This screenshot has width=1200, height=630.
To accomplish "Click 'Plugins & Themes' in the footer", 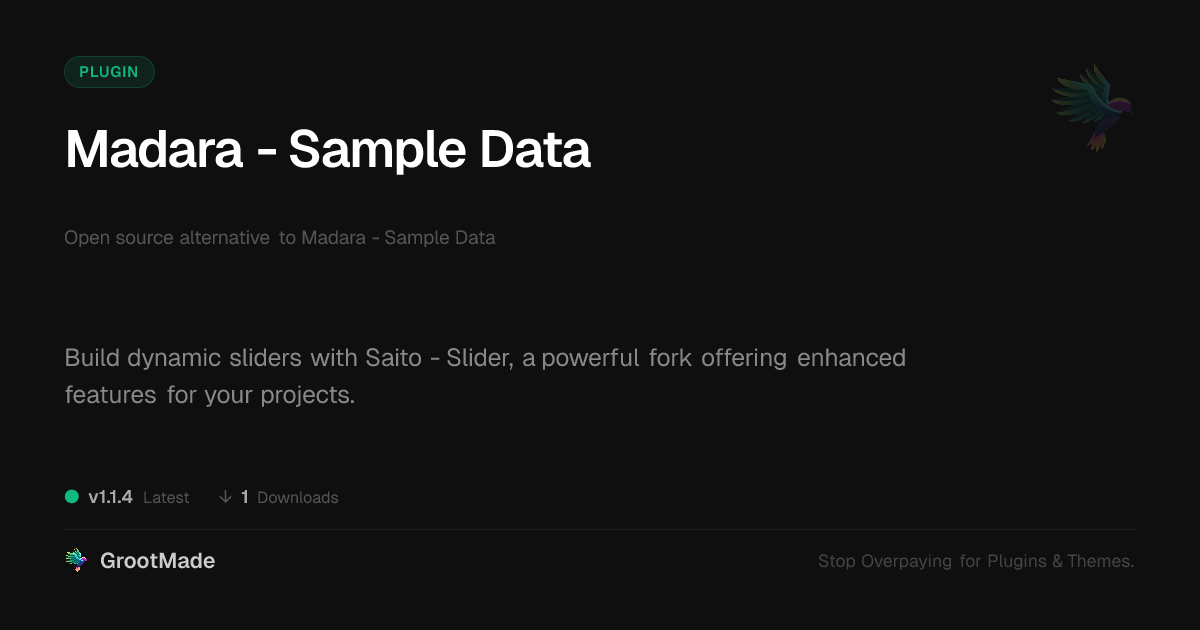I will [1060, 562].
